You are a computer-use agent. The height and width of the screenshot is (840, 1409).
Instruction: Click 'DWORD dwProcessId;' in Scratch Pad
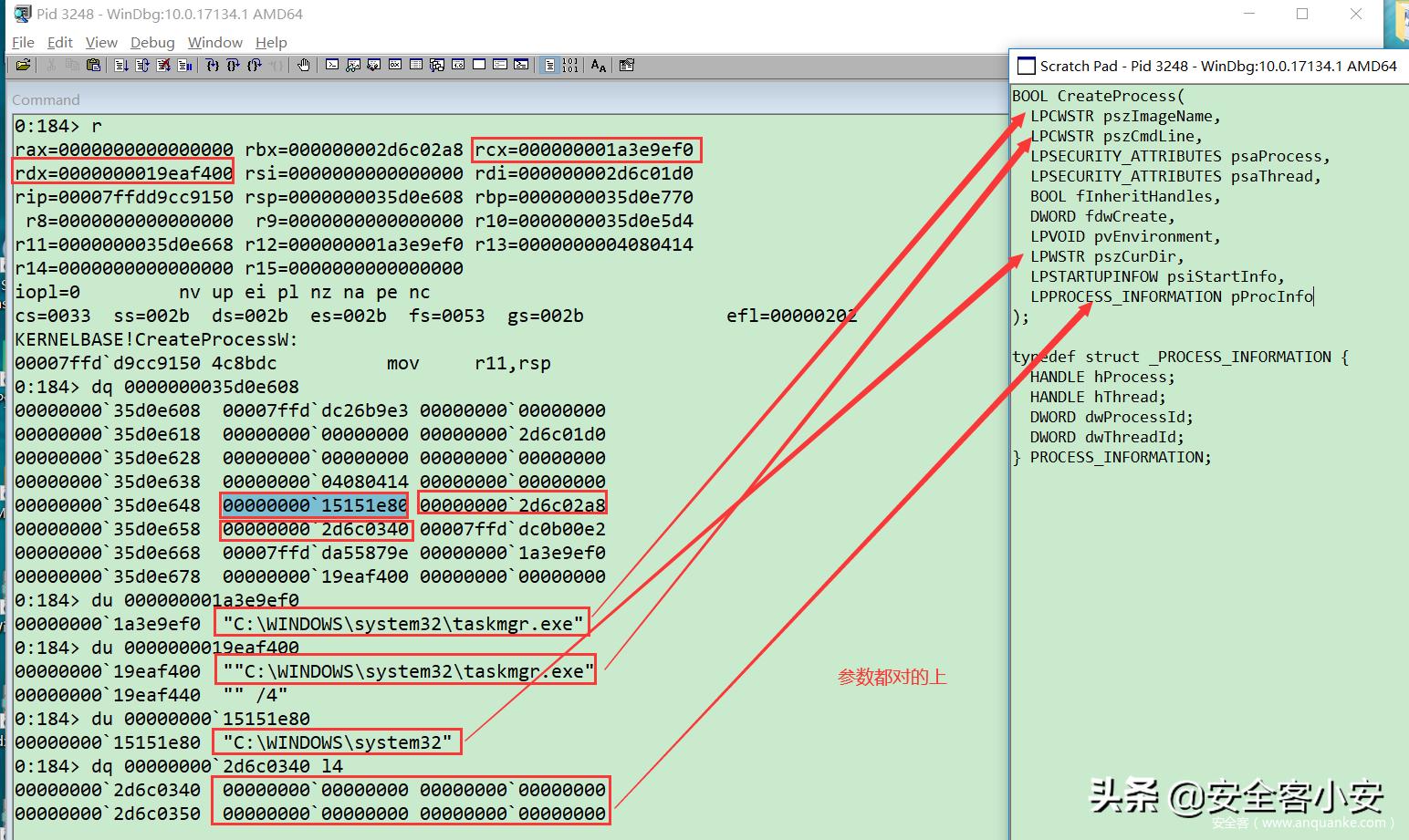(x=1112, y=417)
